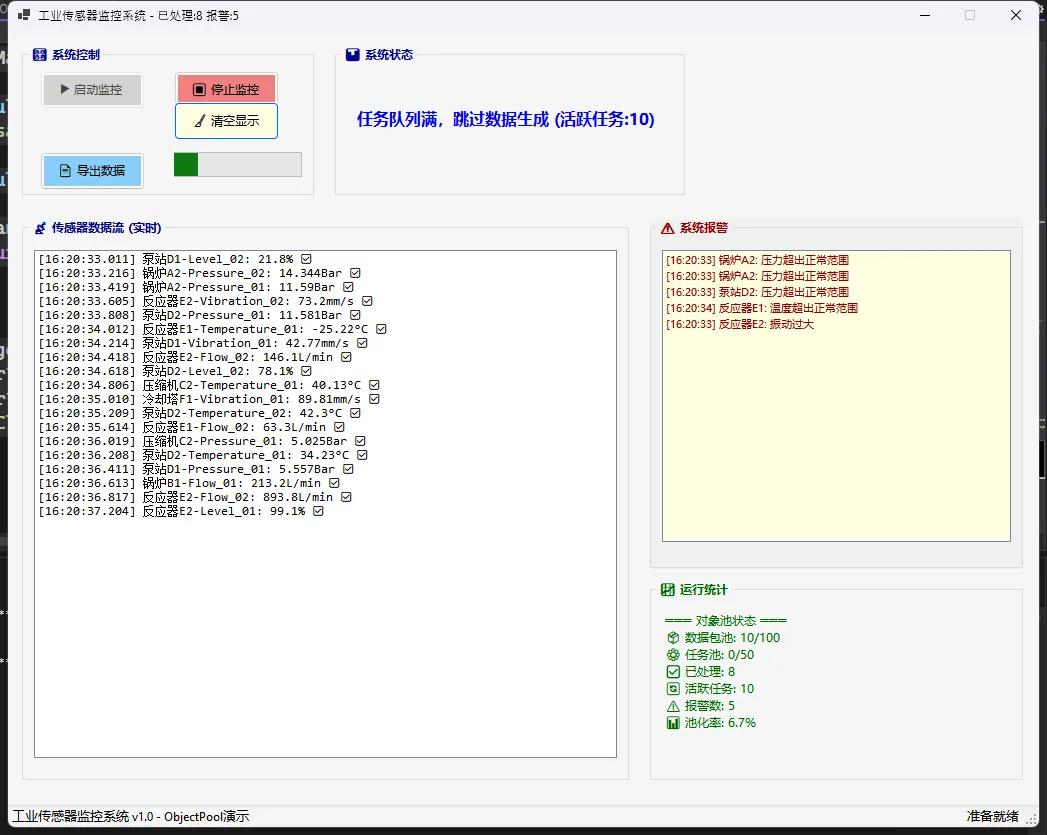Image resolution: width=1047 pixels, height=835 pixels.
Task: Click checkmark on 压缩机C2-Temperature_01 row
Action: (x=375, y=385)
